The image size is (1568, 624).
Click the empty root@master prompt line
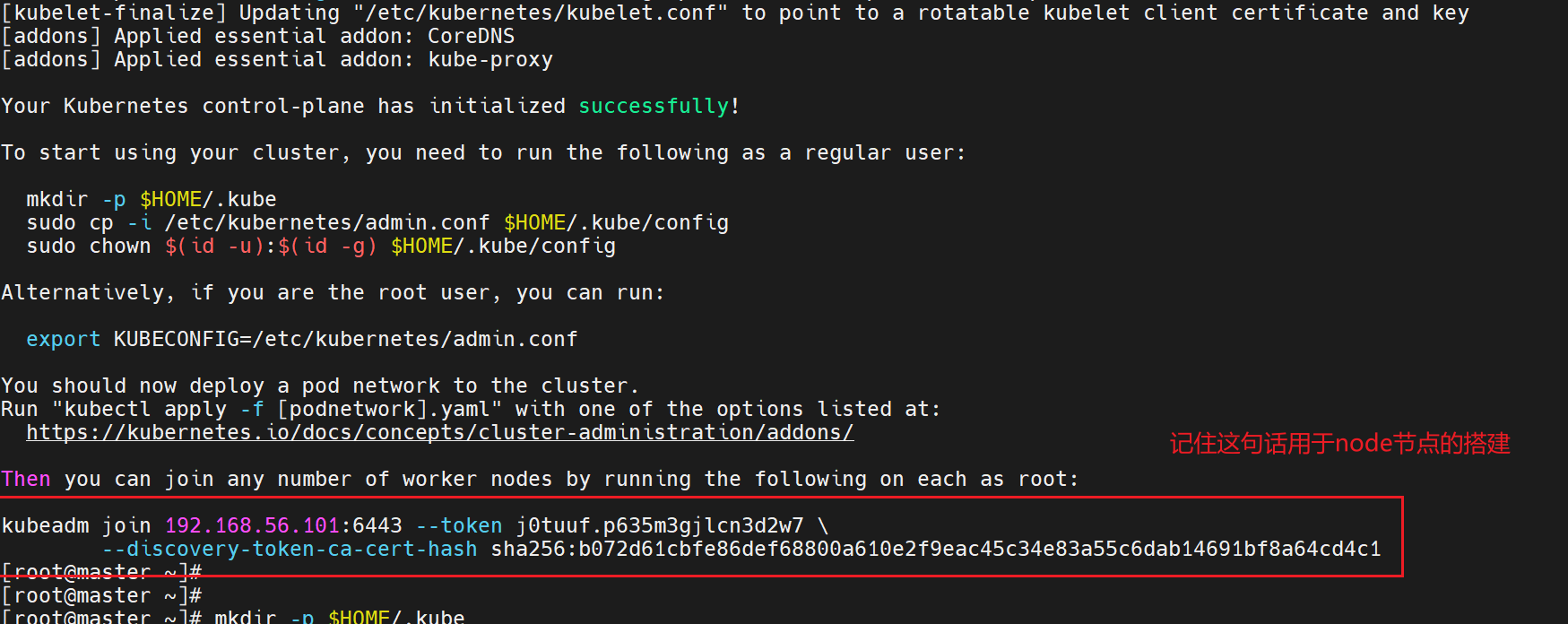[x=101, y=595]
